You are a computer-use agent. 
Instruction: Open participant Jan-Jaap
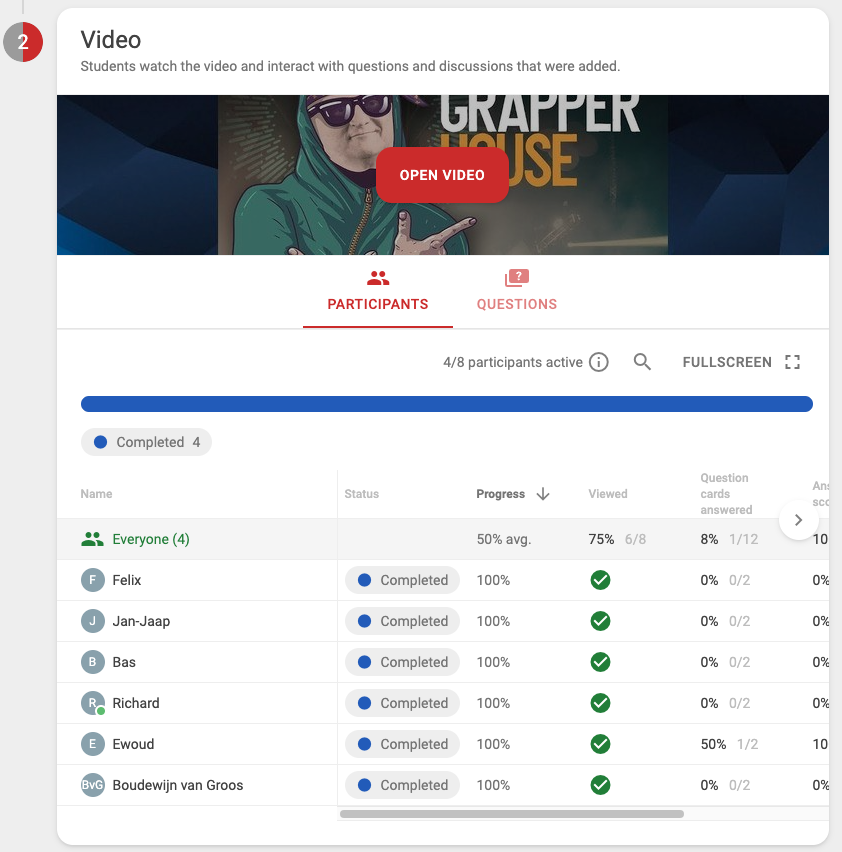(x=141, y=621)
